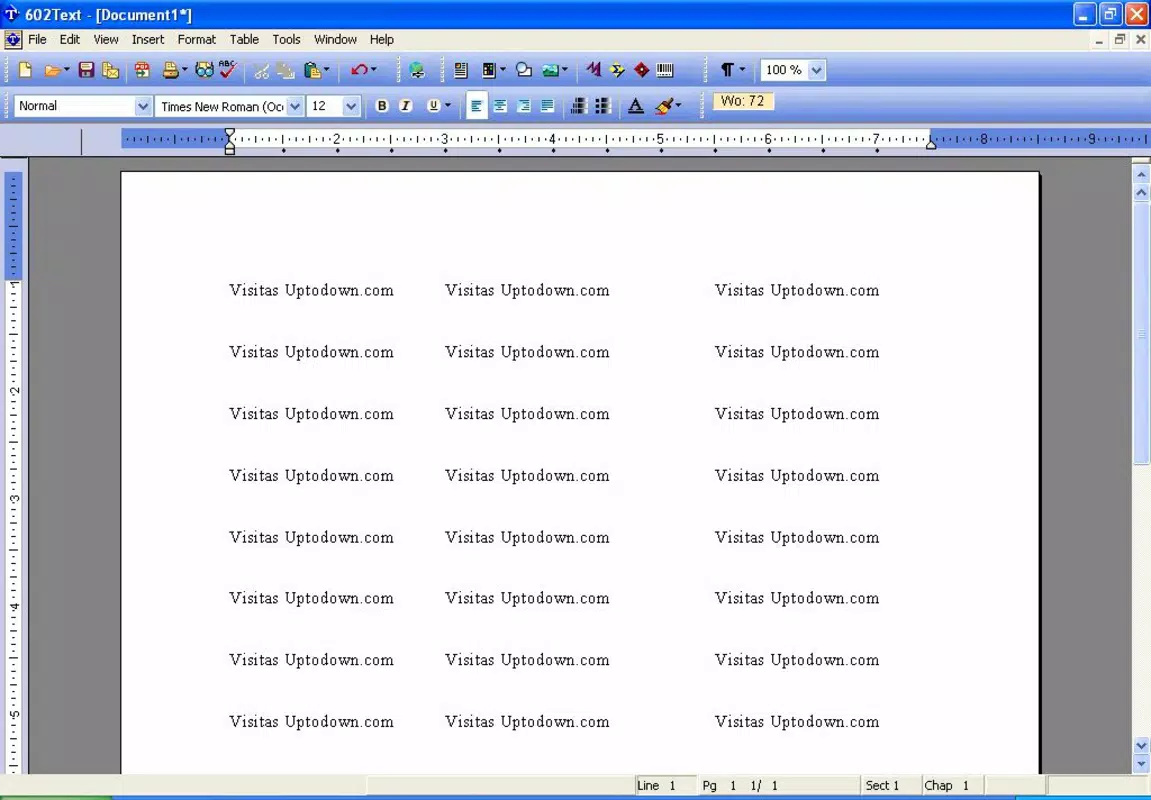Toggle bold formatting
Viewport: 1151px width, 800px height.
point(382,106)
